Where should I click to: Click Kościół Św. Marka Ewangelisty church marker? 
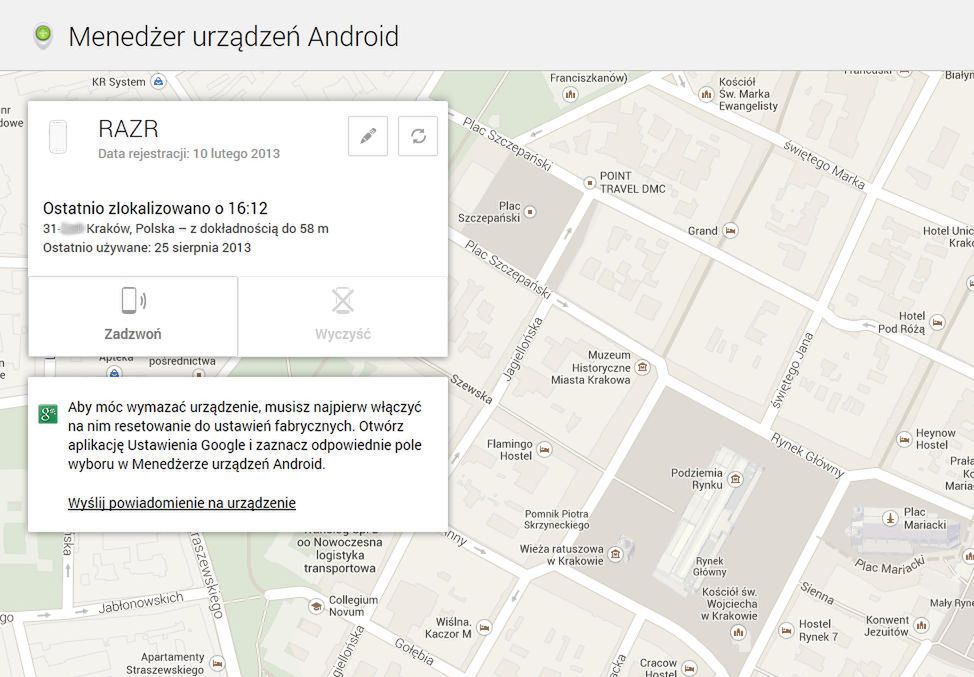coord(706,94)
